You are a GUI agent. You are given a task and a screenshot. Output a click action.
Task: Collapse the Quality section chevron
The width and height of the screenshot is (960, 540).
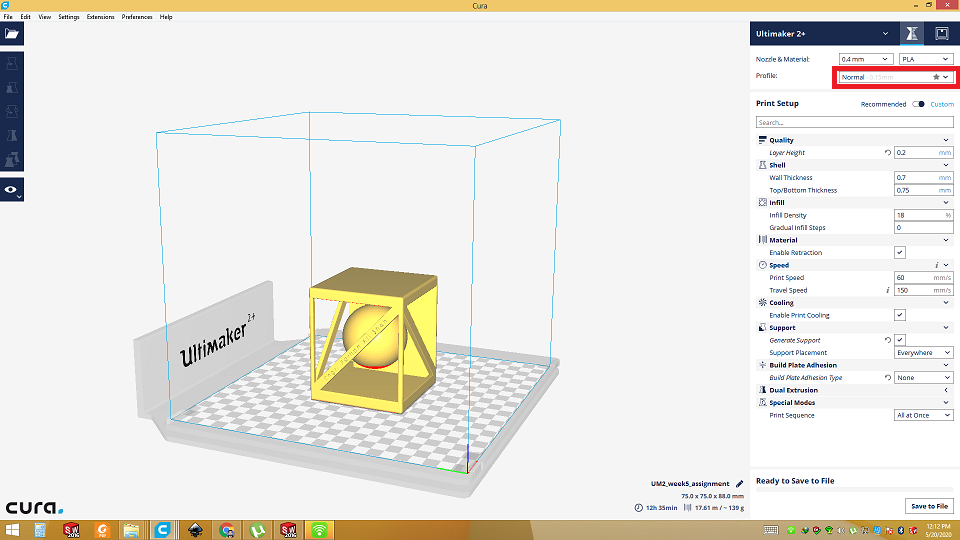[946, 140]
